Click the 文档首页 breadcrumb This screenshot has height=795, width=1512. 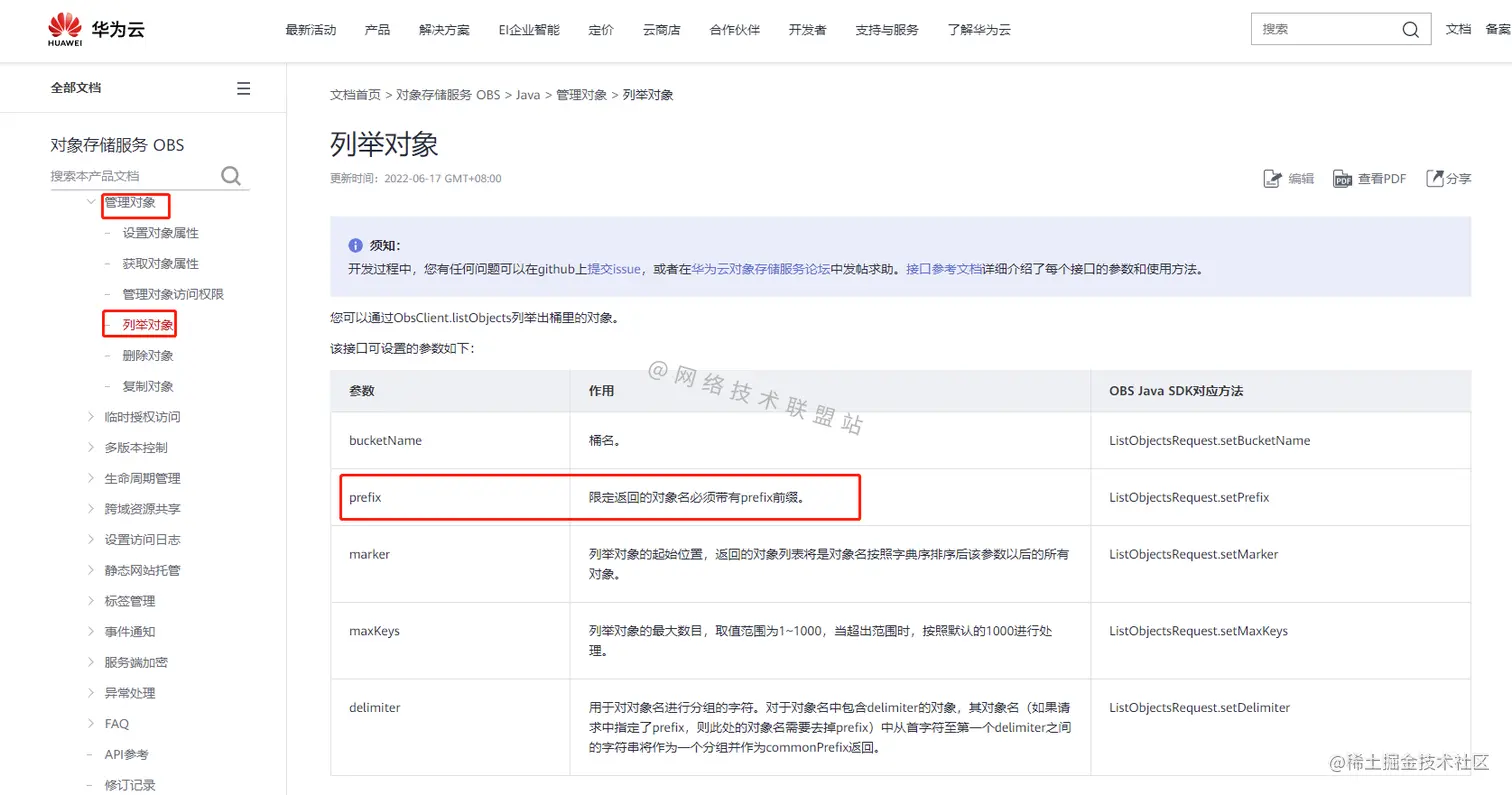tap(355, 95)
